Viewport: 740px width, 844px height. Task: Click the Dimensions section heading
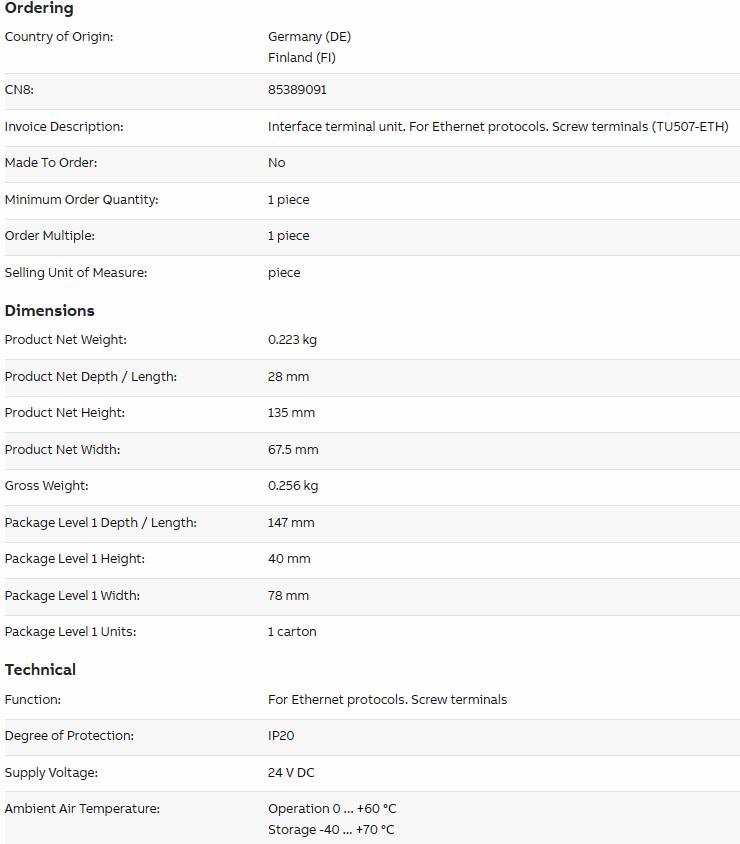tap(50, 311)
